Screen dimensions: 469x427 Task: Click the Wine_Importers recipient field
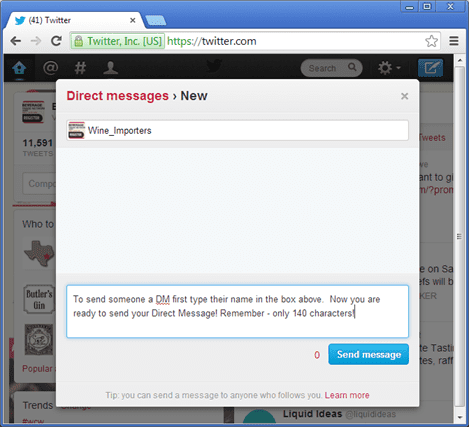(x=237, y=130)
